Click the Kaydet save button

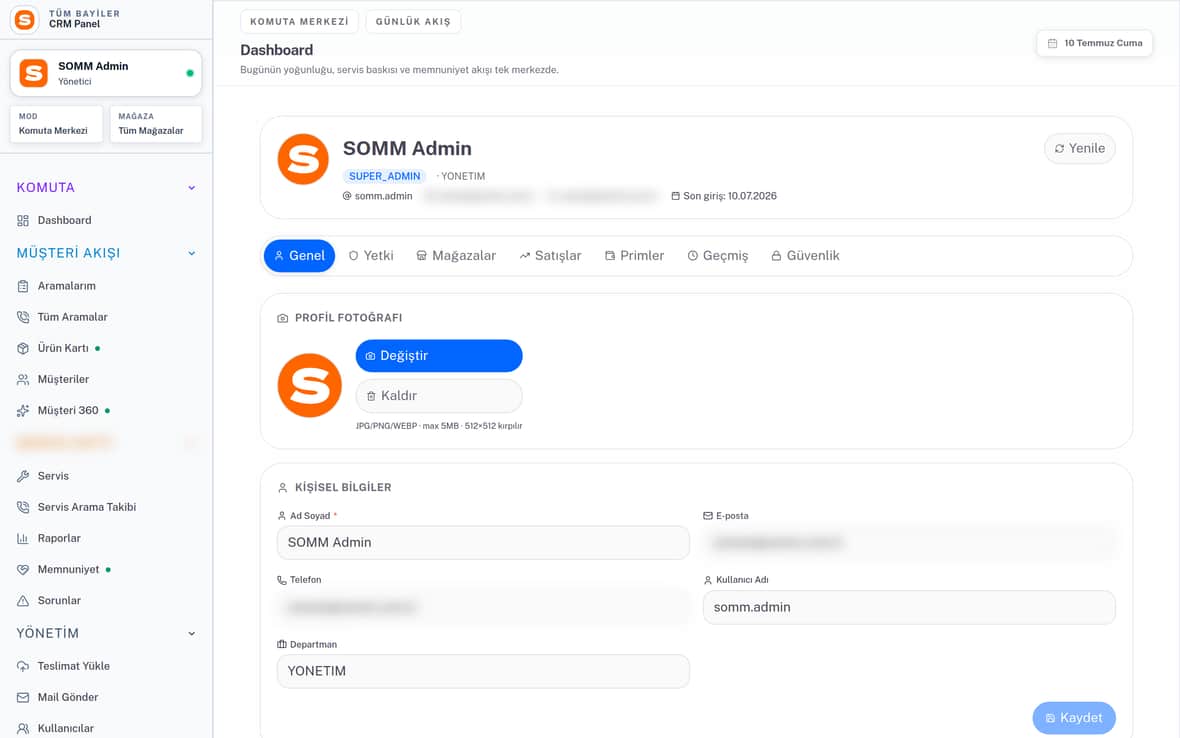[1074, 718]
